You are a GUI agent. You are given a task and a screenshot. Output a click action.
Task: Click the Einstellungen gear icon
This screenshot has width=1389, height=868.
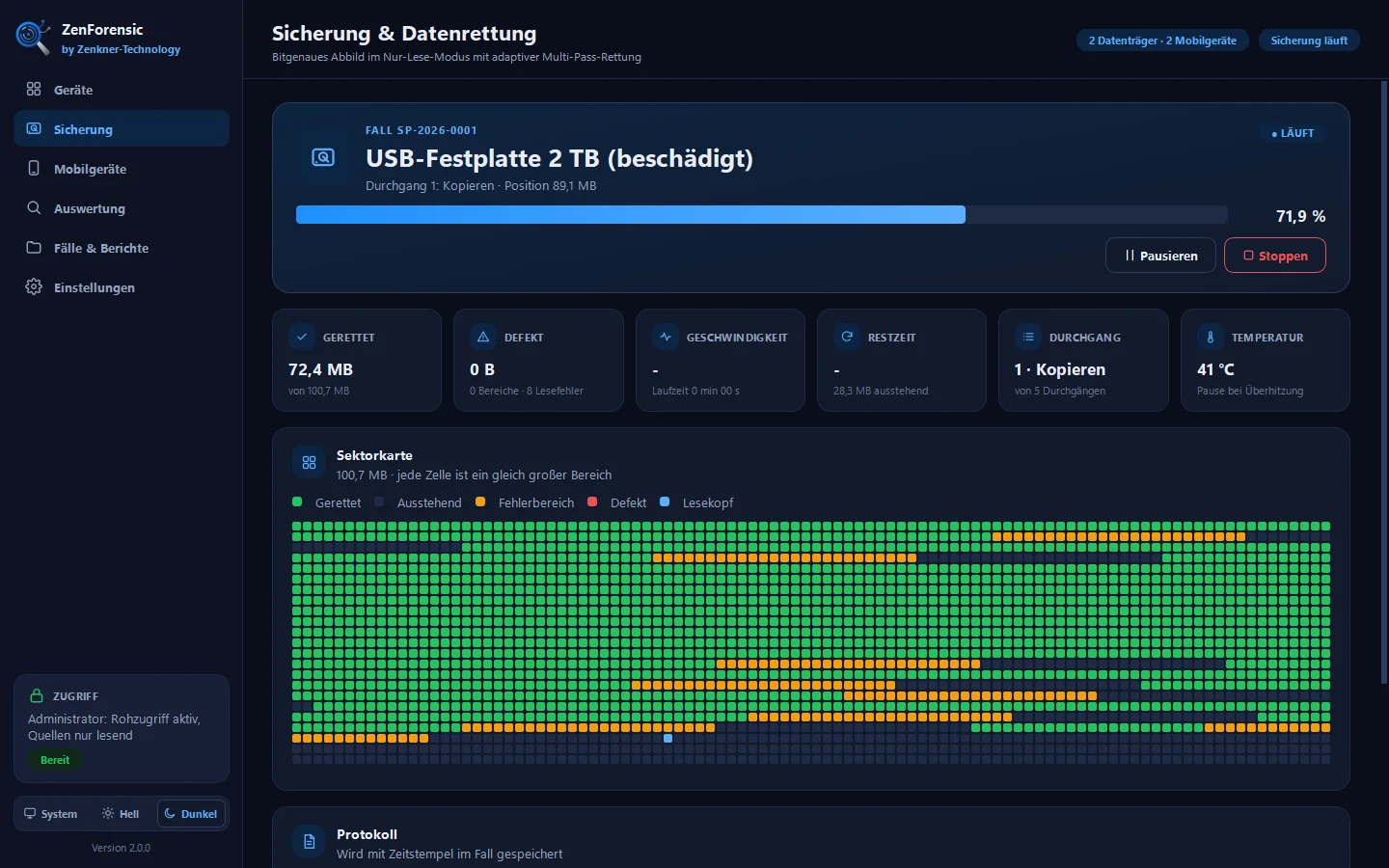34,286
